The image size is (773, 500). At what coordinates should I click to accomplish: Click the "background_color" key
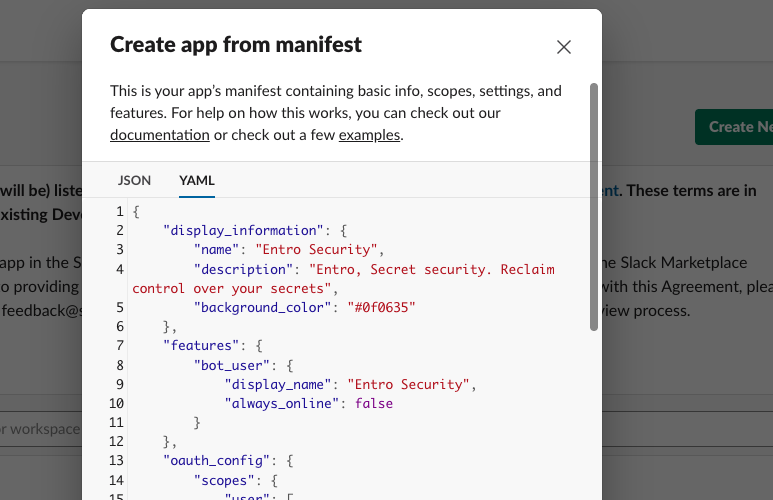[x=262, y=308]
